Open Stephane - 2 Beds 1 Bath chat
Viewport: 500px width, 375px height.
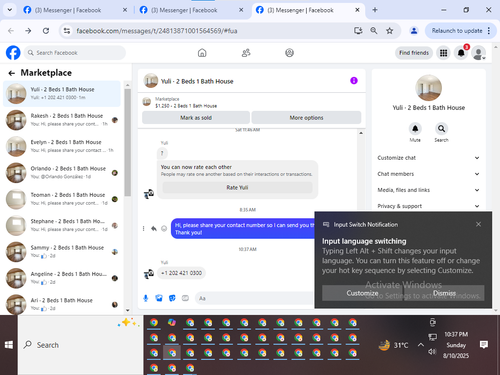(x=62, y=225)
